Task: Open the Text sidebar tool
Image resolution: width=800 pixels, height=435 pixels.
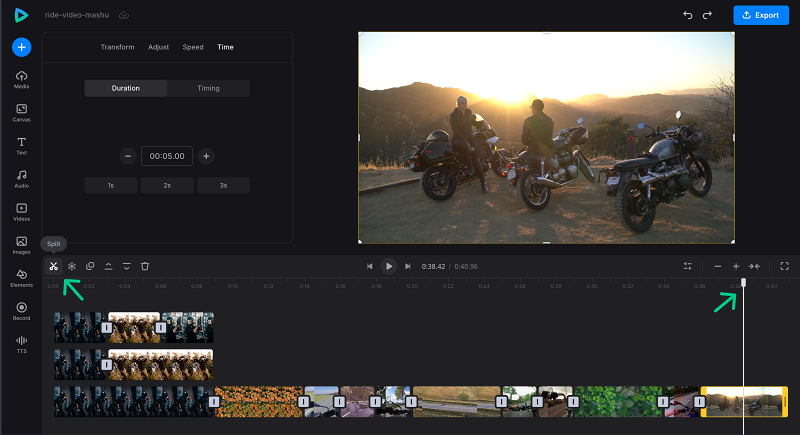Action: (x=21, y=146)
